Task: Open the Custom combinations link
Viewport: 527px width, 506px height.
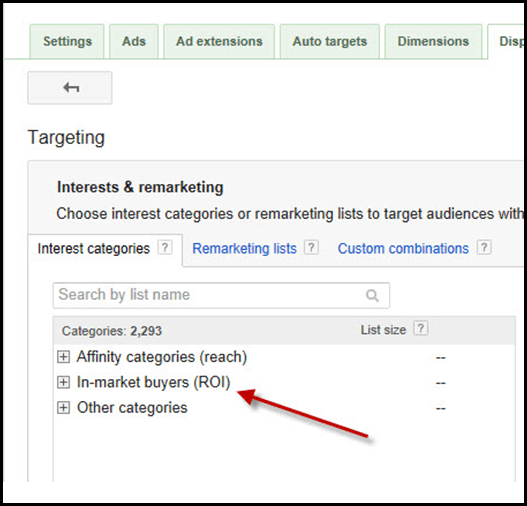Action: pyautogui.click(x=403, y=249)
